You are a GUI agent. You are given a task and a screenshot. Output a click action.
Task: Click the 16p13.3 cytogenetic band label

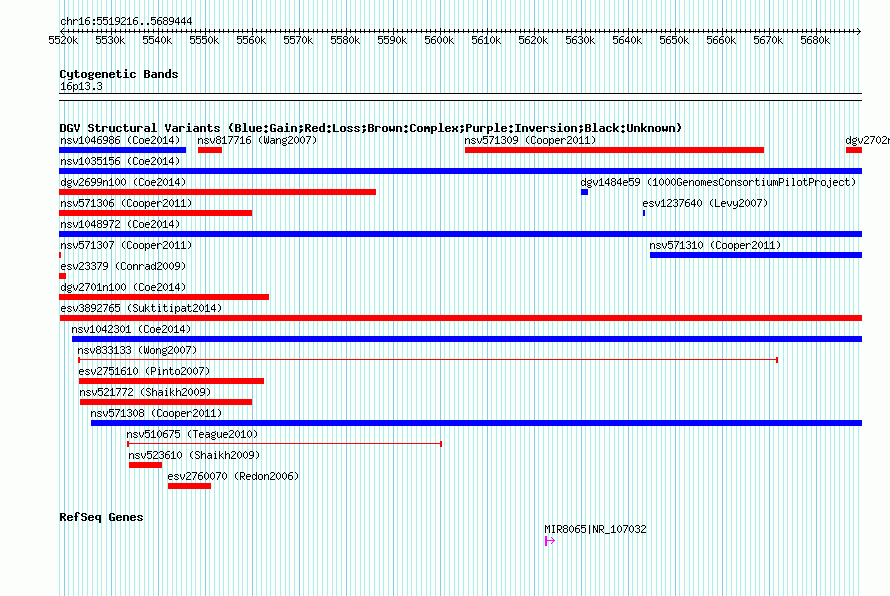(81, 86)
